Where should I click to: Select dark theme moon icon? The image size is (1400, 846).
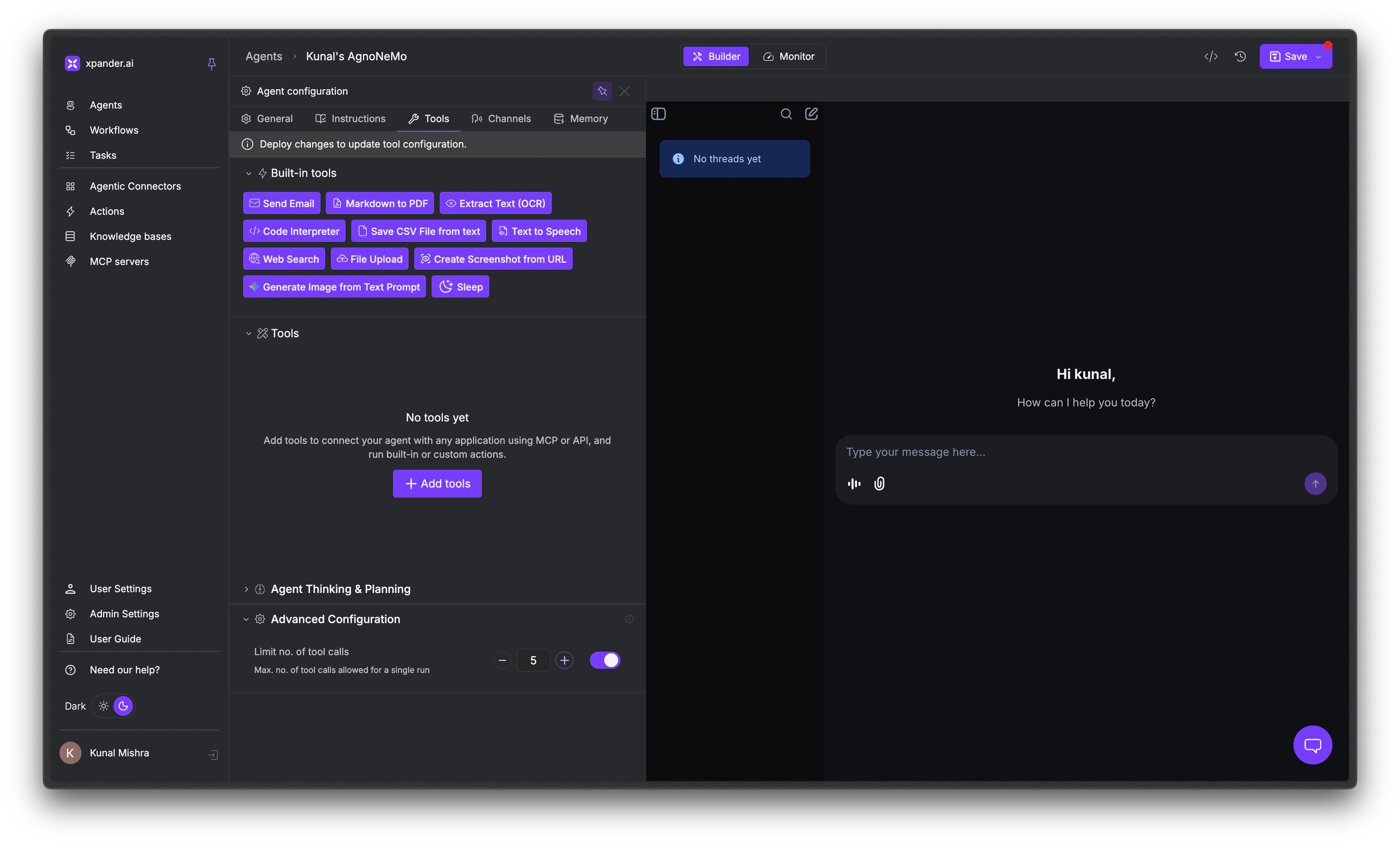click(x=123, y=706)
